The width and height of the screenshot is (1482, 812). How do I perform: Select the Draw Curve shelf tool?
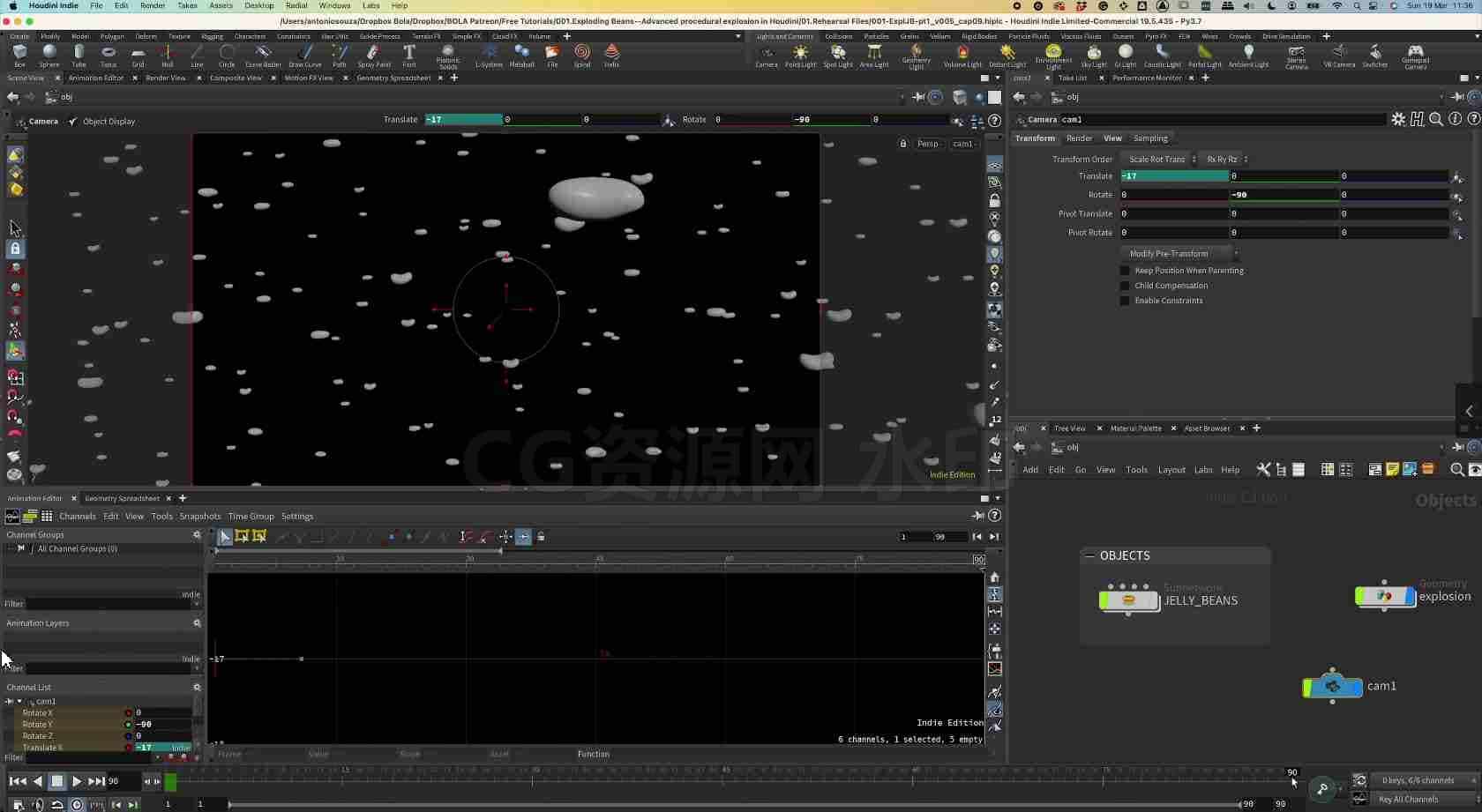pyautogui.click(x=305, y=56)
